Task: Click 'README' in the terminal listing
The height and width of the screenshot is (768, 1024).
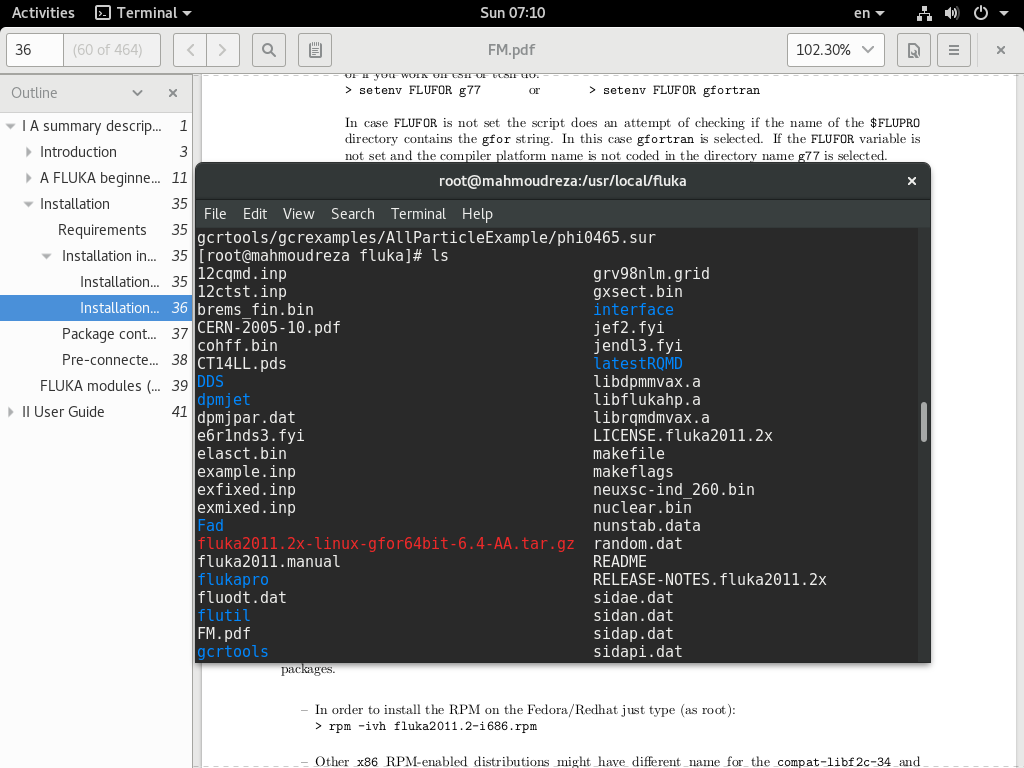Action: pyautogui.click(x=619, y=562)
